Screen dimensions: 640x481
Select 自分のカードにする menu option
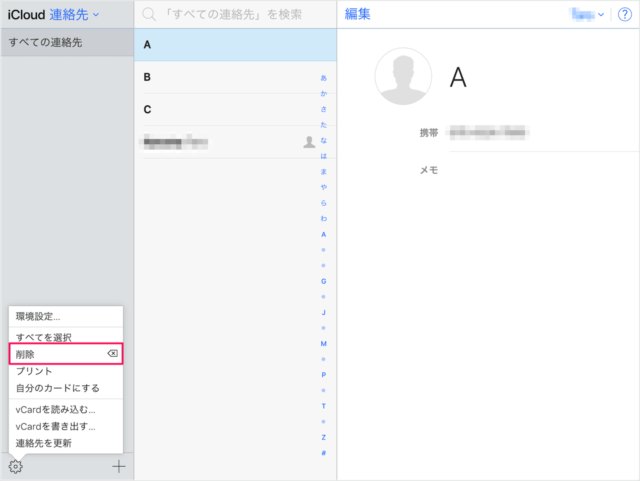(x=58, y=387)
